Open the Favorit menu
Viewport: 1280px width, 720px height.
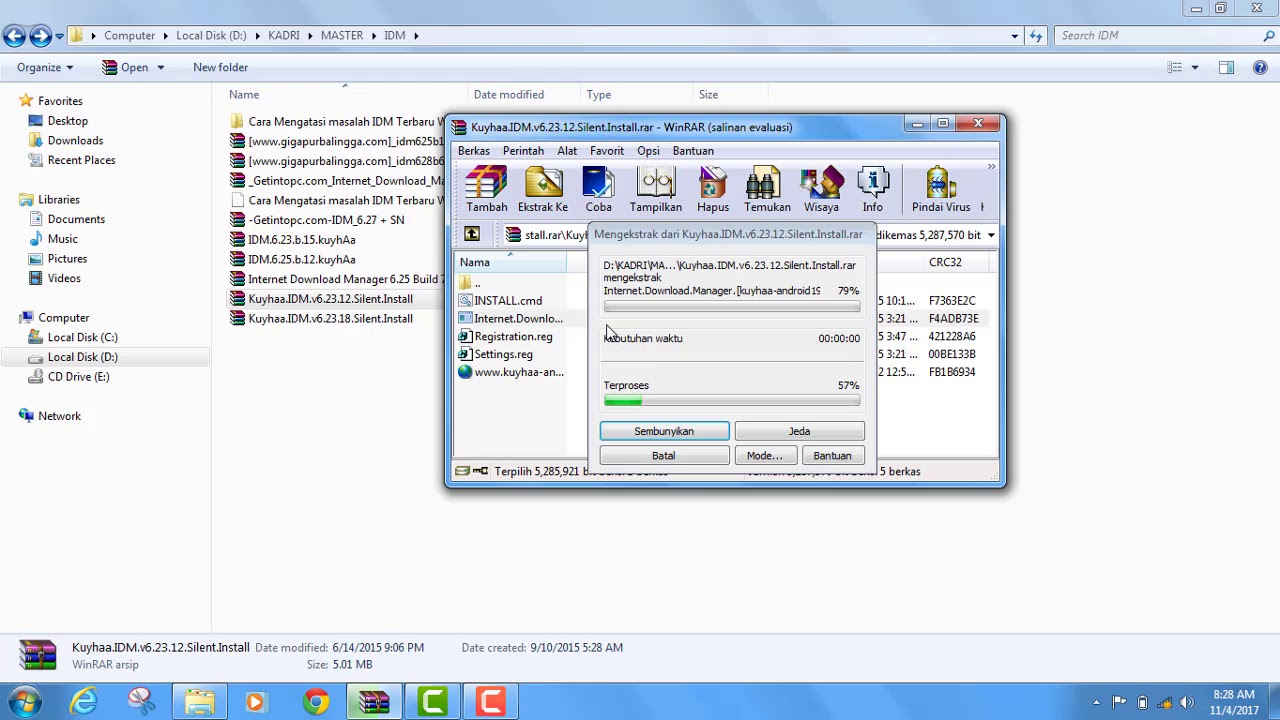pyautogui.click(x=607, y=151)
